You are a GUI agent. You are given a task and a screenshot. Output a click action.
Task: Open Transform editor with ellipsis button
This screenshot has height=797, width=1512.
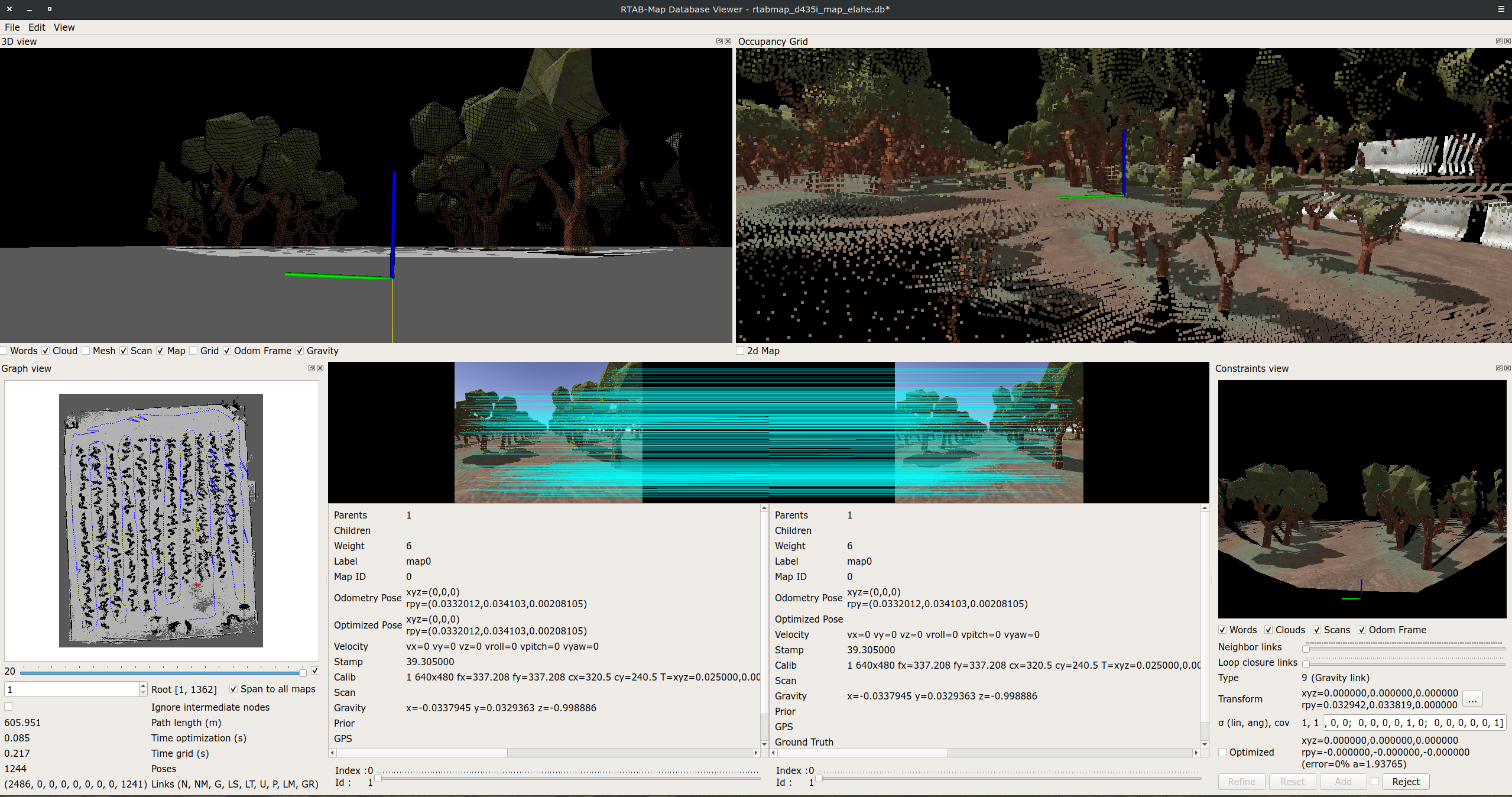1472,699
